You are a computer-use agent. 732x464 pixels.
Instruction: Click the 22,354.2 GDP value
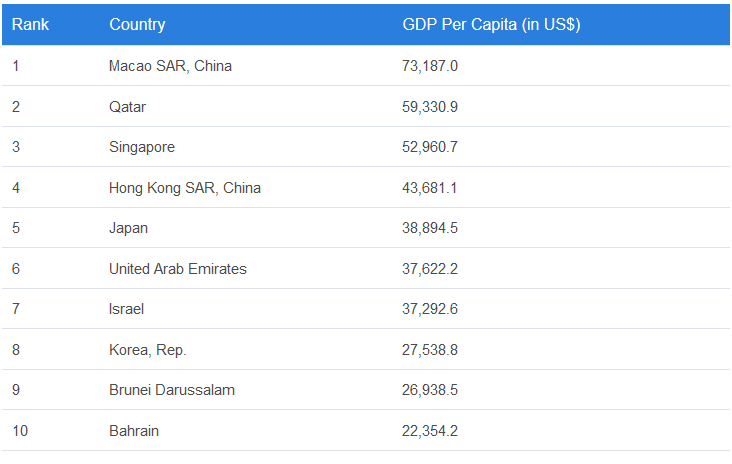[430, 431]
